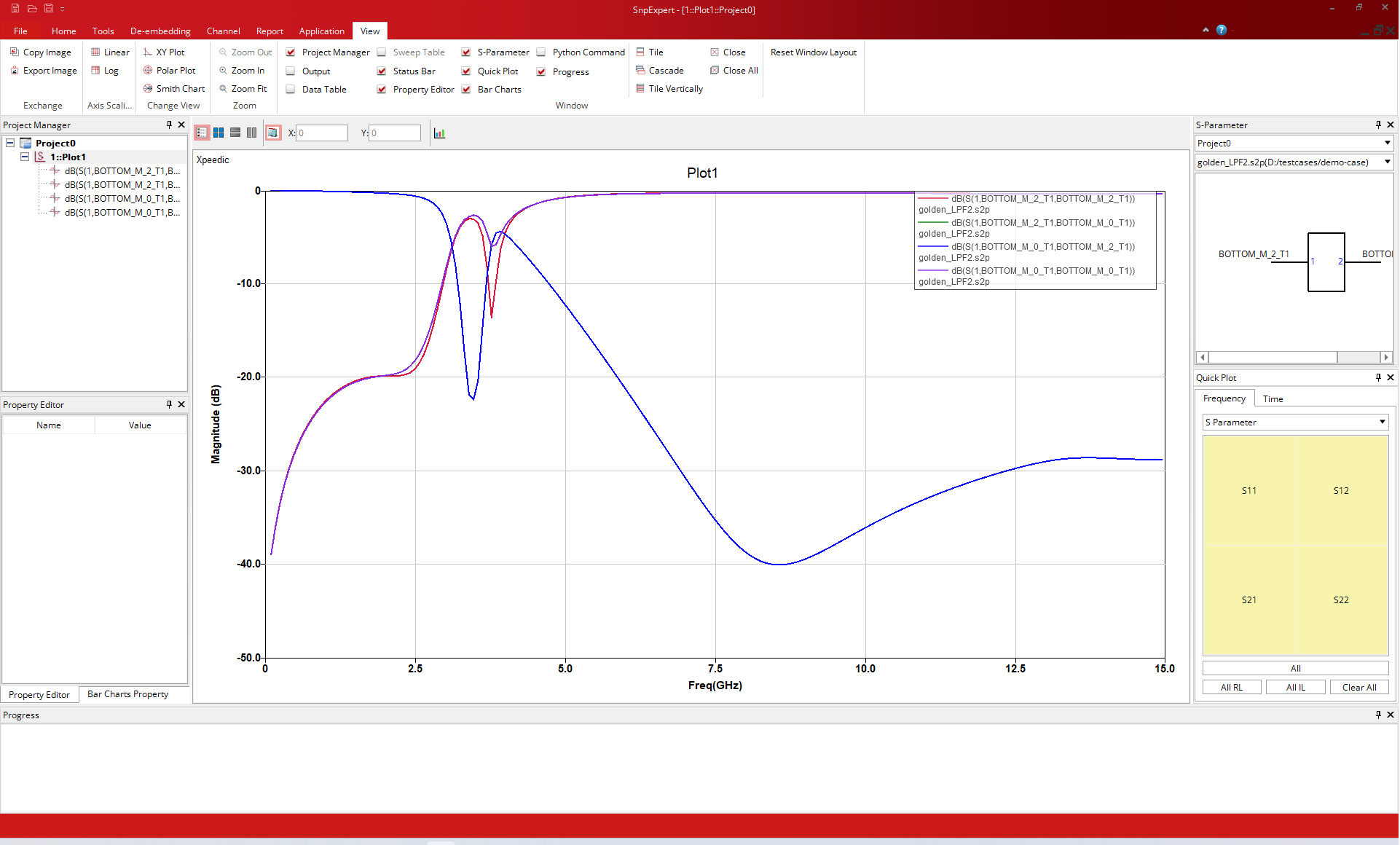
Task: Toggle the Python Command checkbox
Action: [541, 52]
